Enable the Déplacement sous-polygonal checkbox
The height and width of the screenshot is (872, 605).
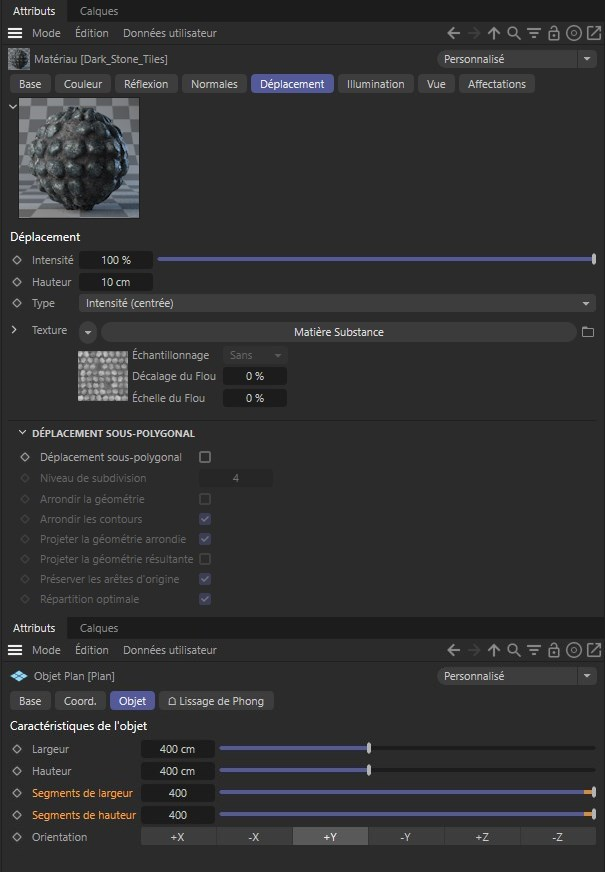(x=205, y=457)
